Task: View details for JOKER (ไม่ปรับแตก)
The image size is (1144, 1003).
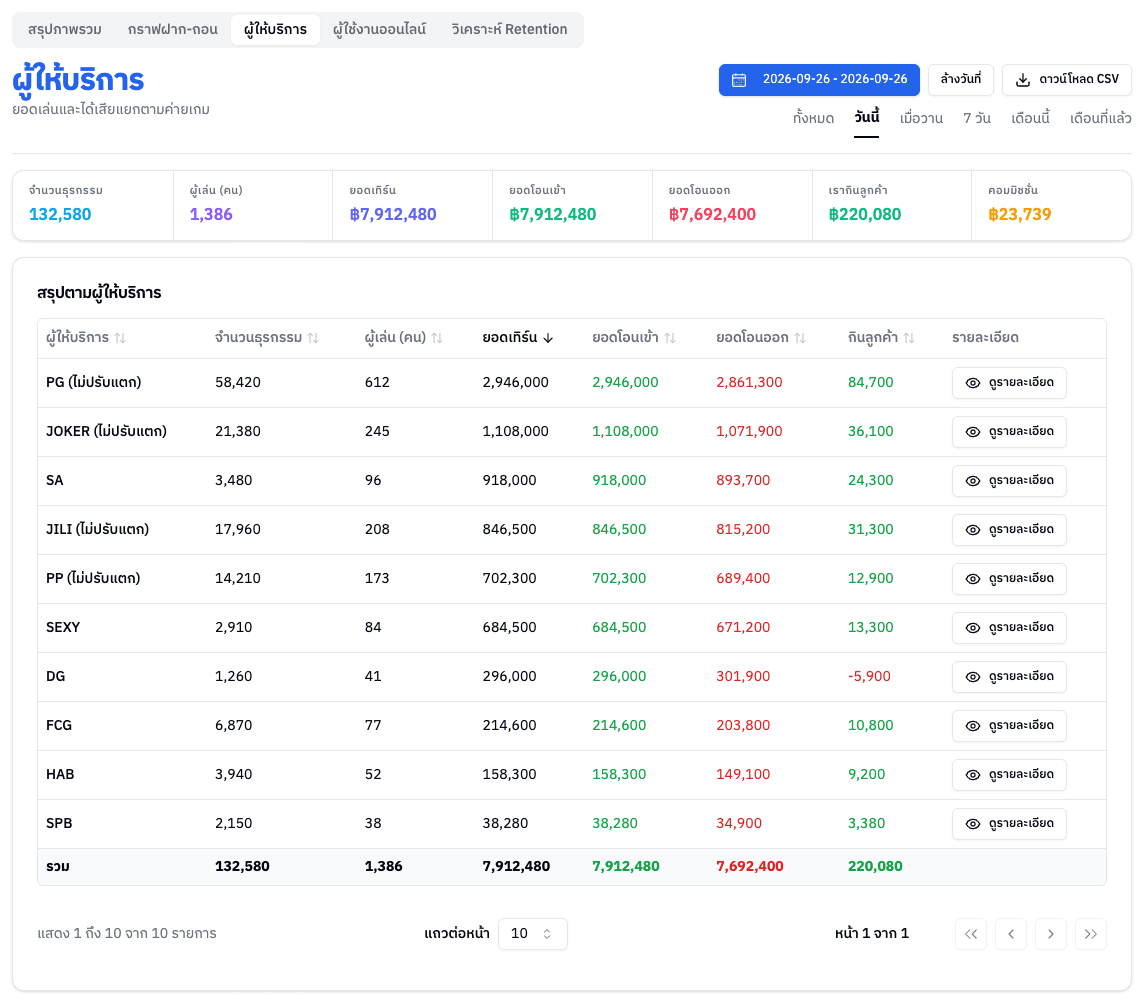Action: click(1009, 432)
